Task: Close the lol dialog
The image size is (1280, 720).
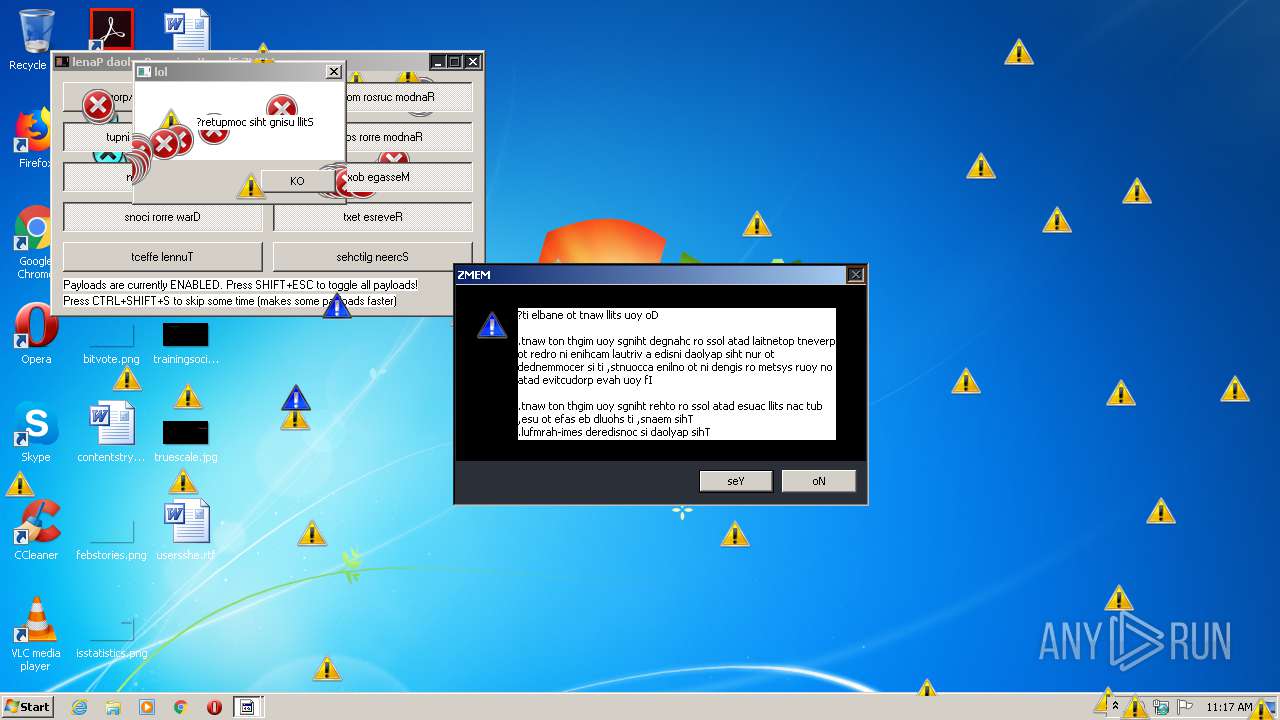Action: pyautogui.click(x=334, y=72)
